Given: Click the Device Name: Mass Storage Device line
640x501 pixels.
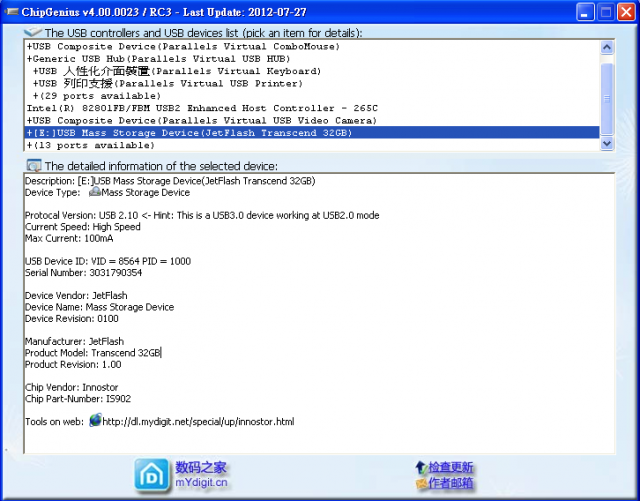Looking at the screenshot, I should click(x=100, y=307).
